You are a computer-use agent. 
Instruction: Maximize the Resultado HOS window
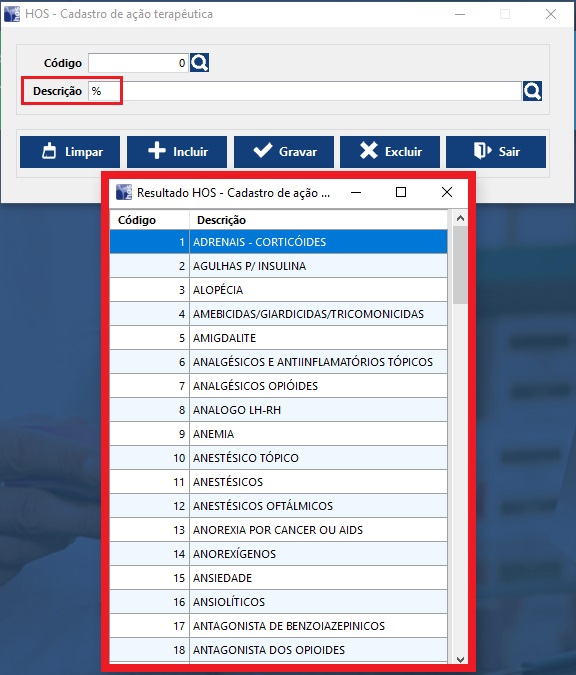pos(401,192)
